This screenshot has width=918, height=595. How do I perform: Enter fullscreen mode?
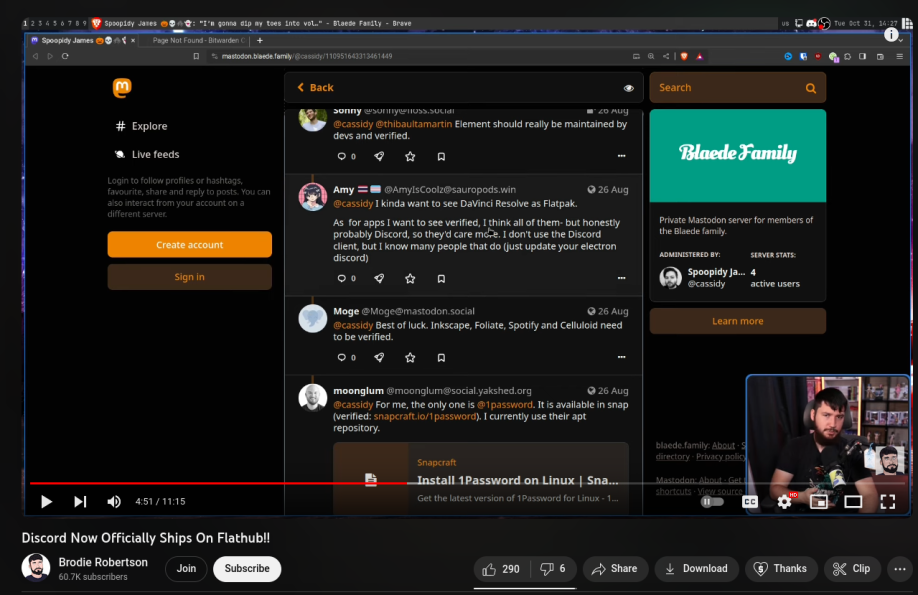pos(887,502)
